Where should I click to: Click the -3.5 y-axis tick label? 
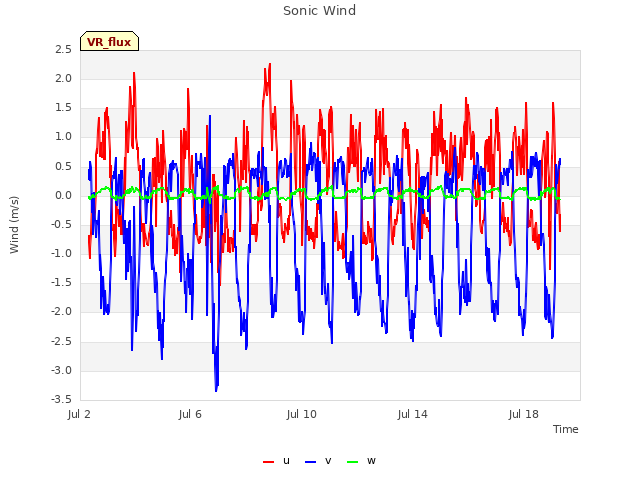coord(62,400)
